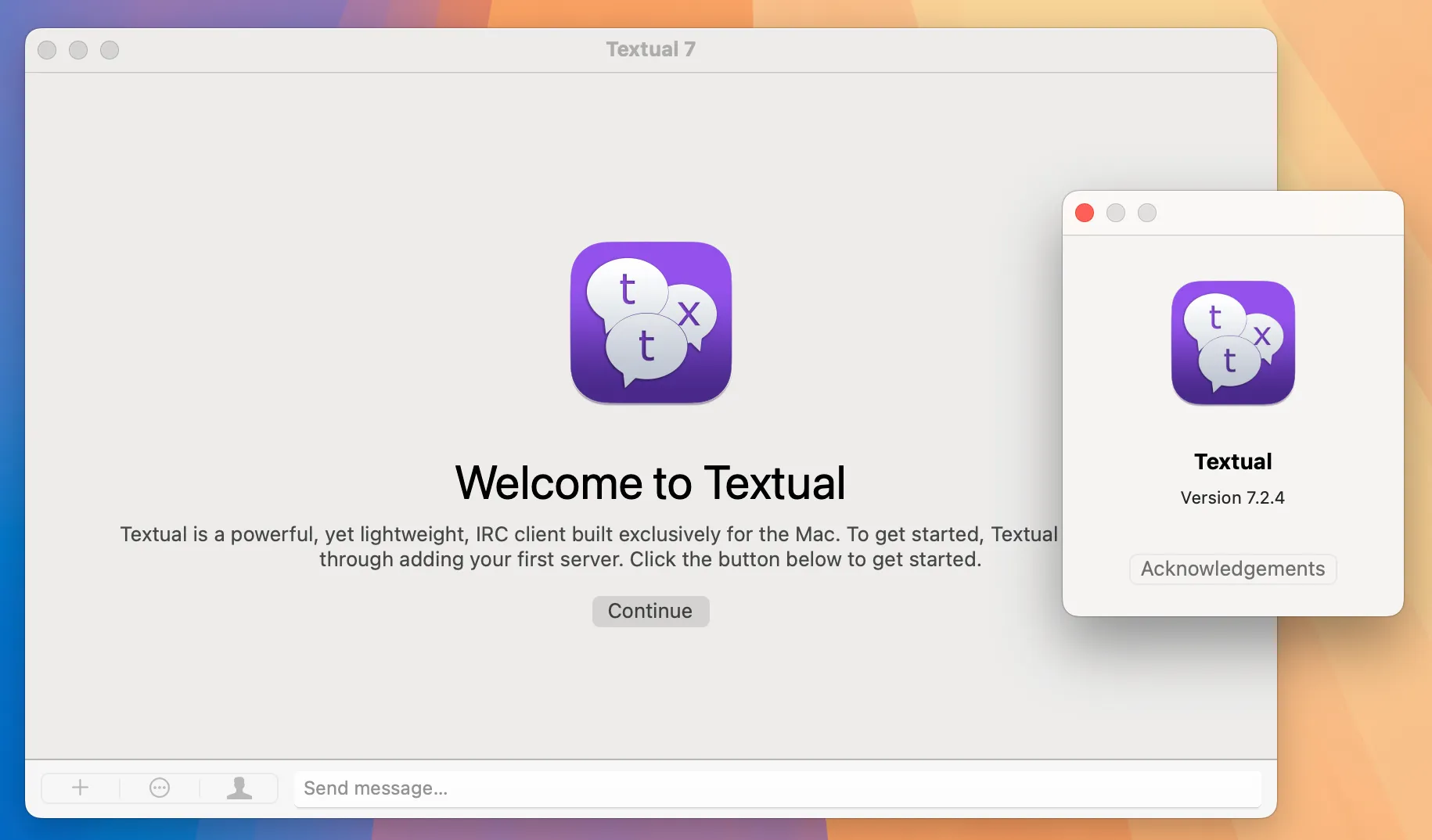The image size is (1432, 840).
Task: Click the Continue button
Action: 650,611
